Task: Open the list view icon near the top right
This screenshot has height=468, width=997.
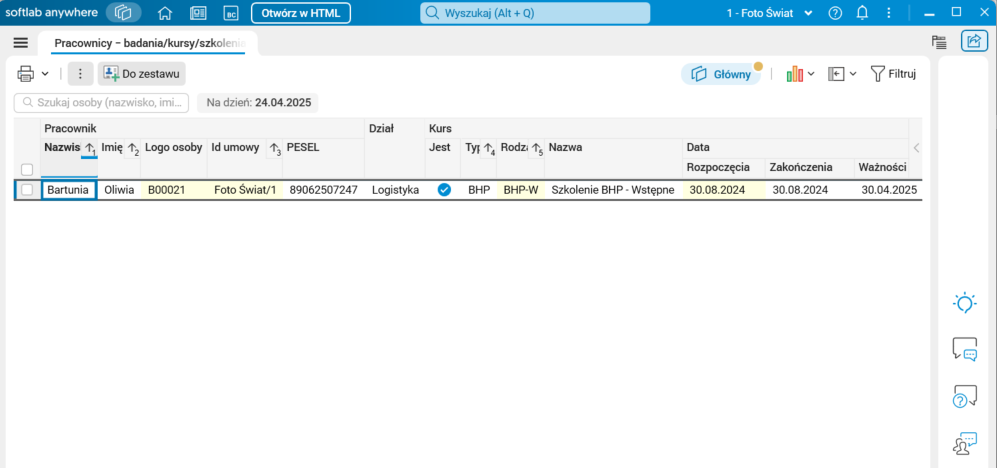Action: 939,42
